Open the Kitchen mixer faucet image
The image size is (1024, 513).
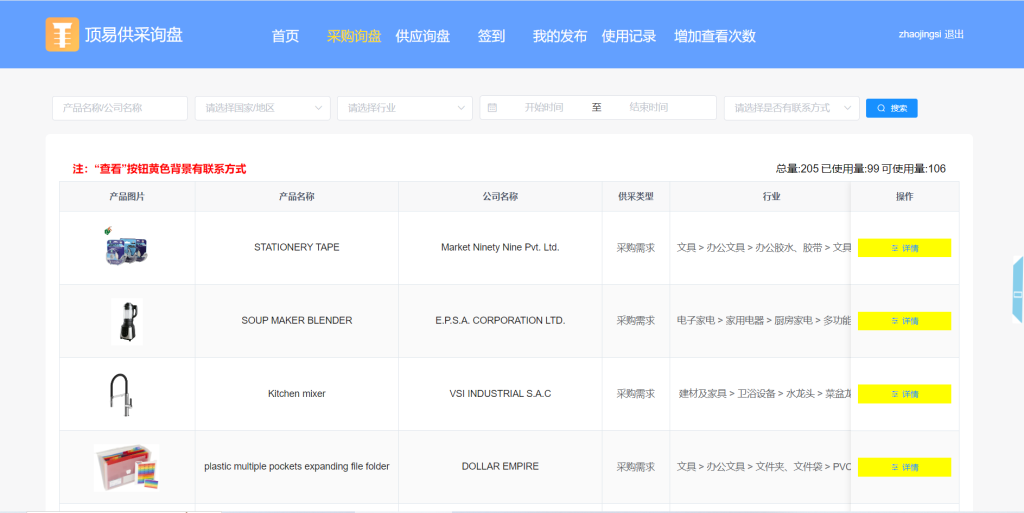pyautogui.click(x=120, y=394)
